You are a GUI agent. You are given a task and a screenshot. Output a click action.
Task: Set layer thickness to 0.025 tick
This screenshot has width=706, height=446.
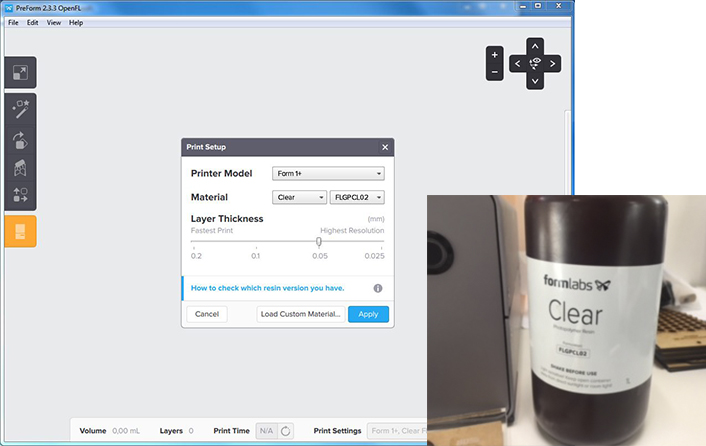(x=382, y=248)
